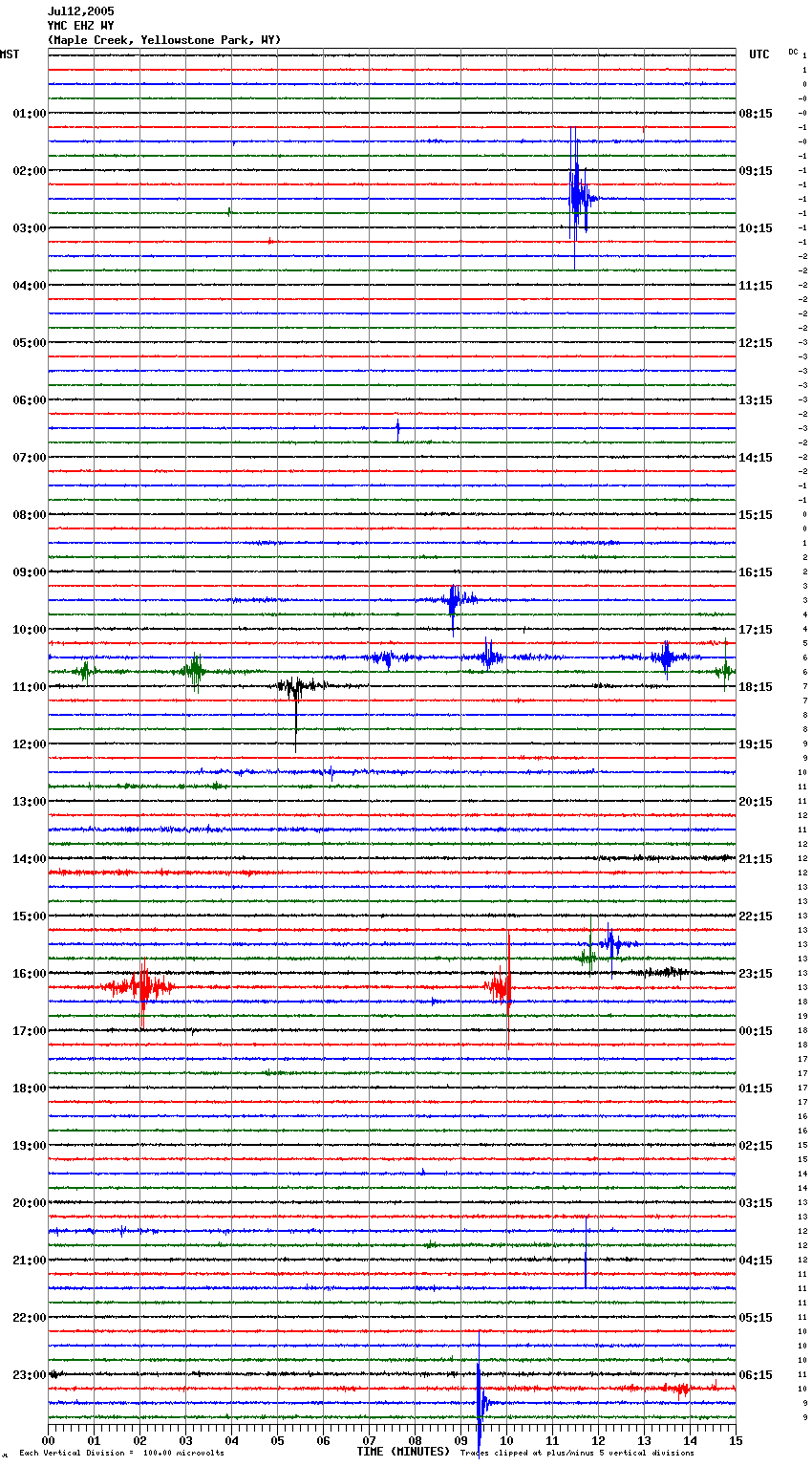Select the 10:00 MST time label
Screen dimensions: 812x1466
click(x=29, y=630)
